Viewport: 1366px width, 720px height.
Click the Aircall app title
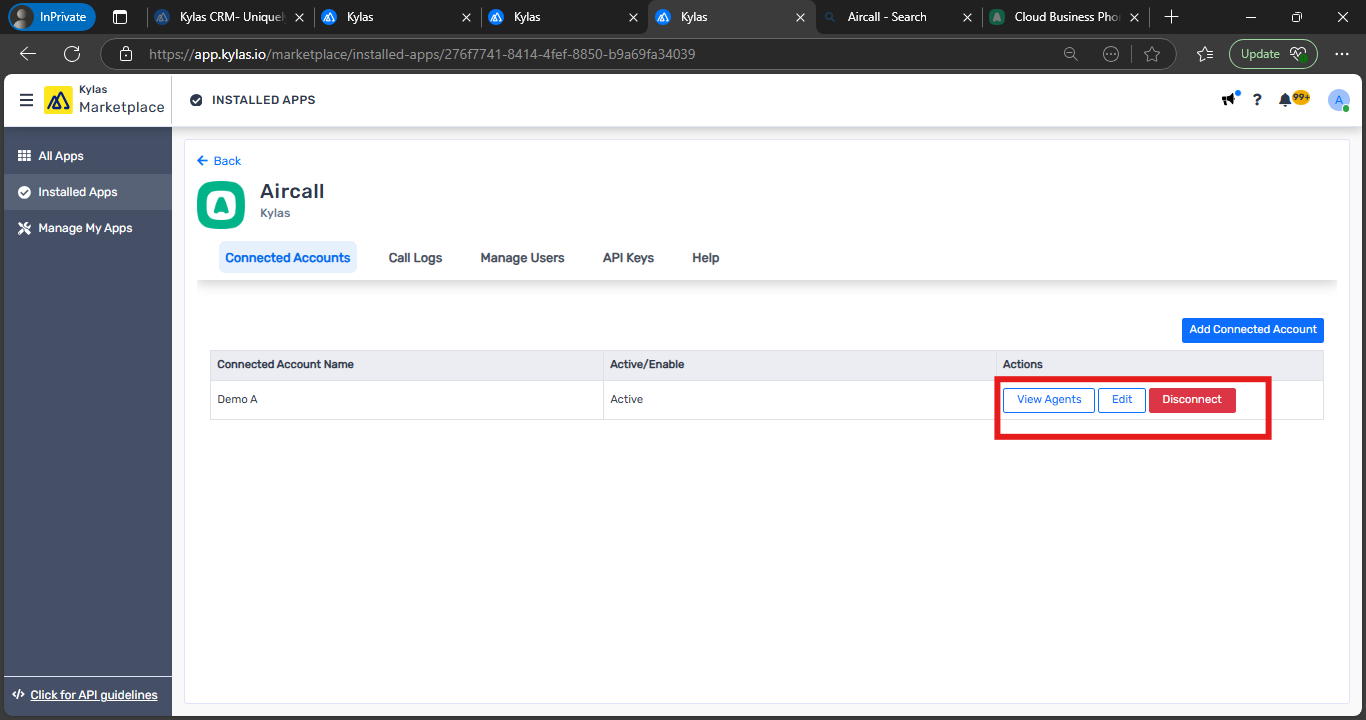[292, 191]
